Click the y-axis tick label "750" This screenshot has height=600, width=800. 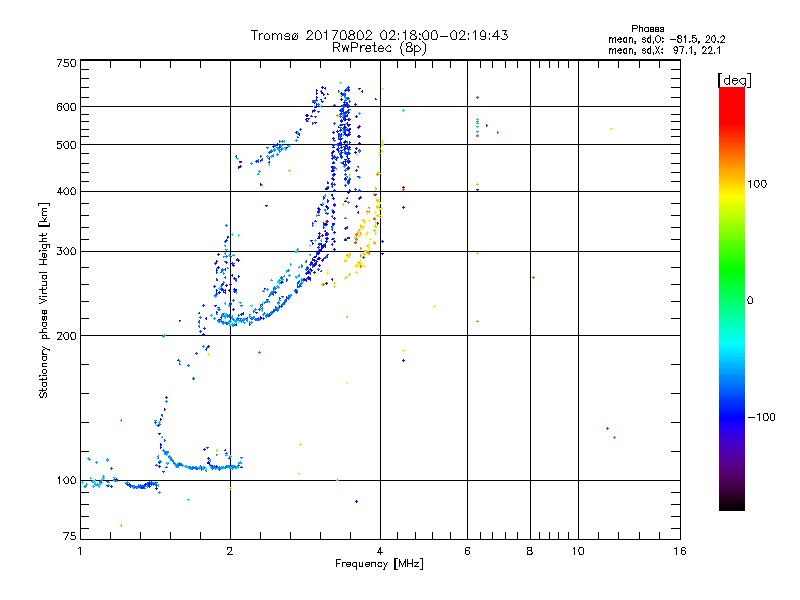click(66, 63)
